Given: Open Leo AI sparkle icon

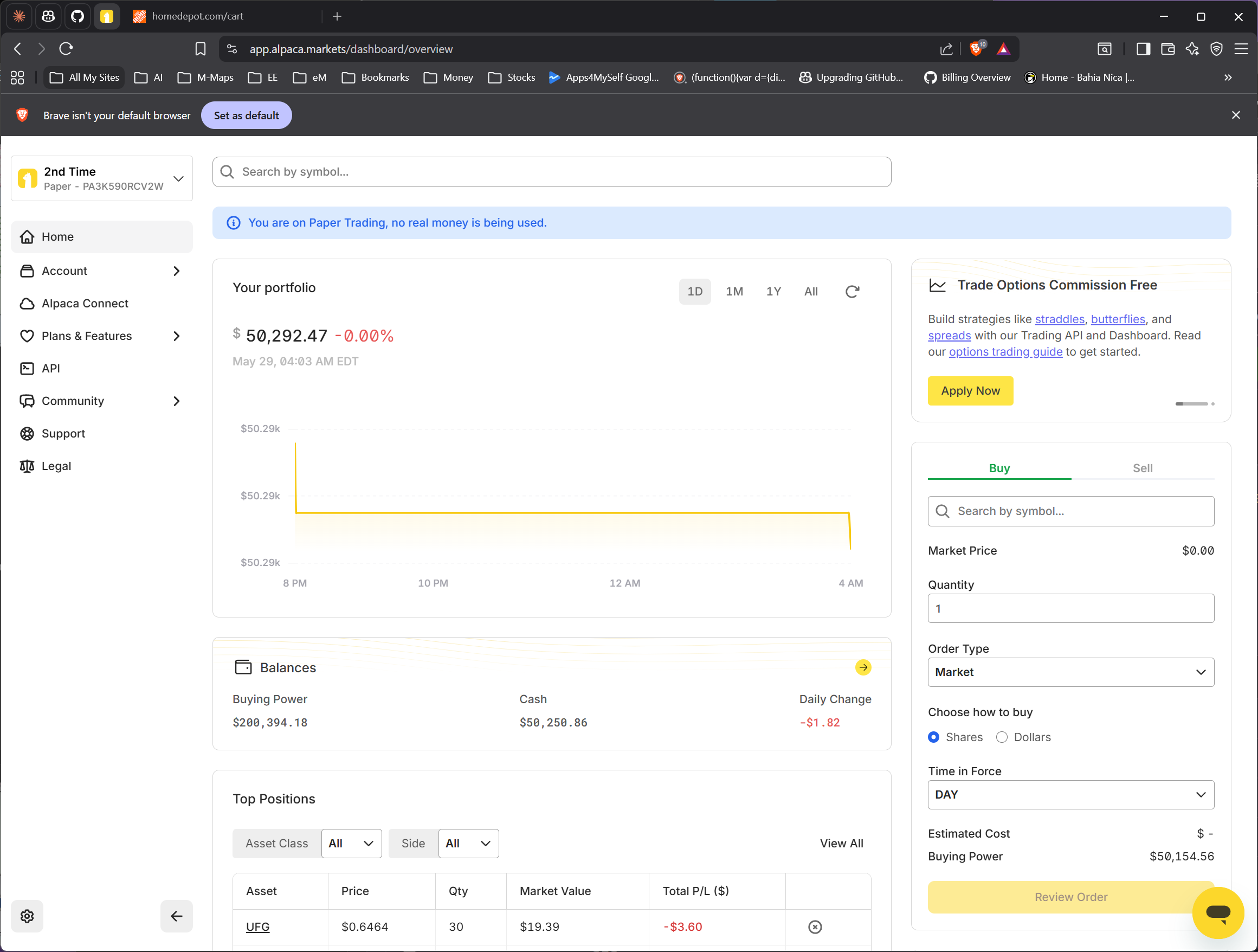Looking at the screenshot, I should coord(1192,49).
